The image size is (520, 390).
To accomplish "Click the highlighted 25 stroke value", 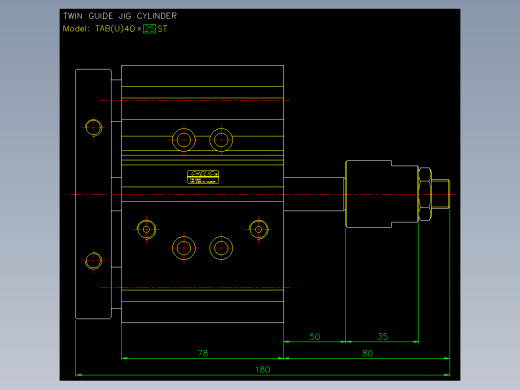I will pos(149,29).
